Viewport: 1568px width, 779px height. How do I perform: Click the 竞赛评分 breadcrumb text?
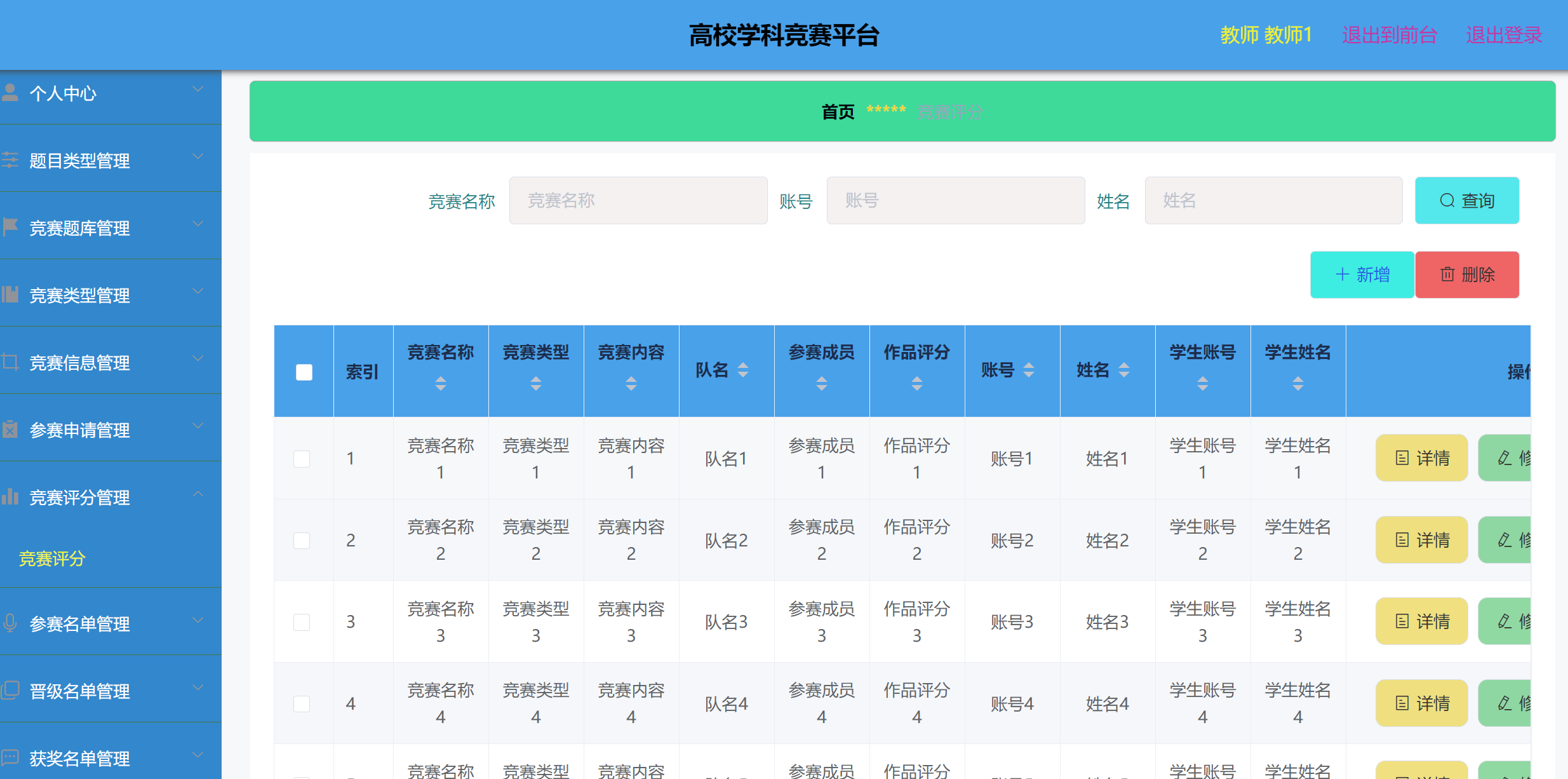[950, 112]
